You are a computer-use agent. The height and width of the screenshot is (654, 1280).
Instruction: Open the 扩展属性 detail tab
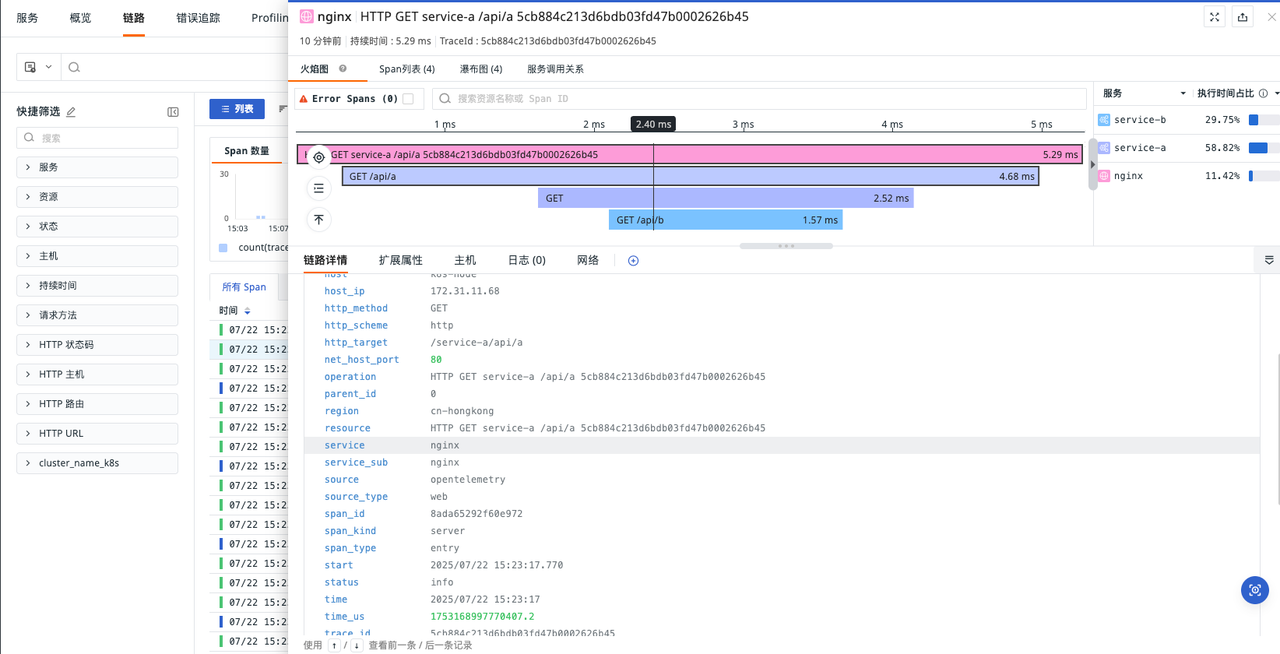click(x=400, y=260)
